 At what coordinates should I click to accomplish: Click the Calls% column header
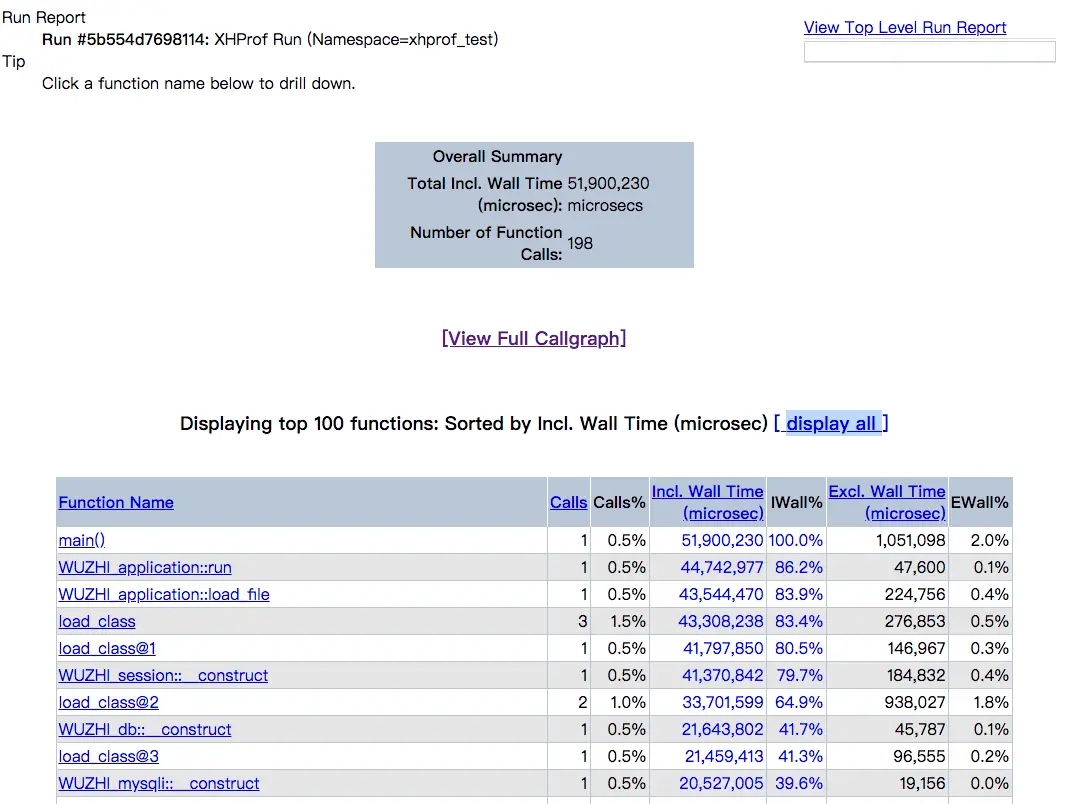coord(619,502)
